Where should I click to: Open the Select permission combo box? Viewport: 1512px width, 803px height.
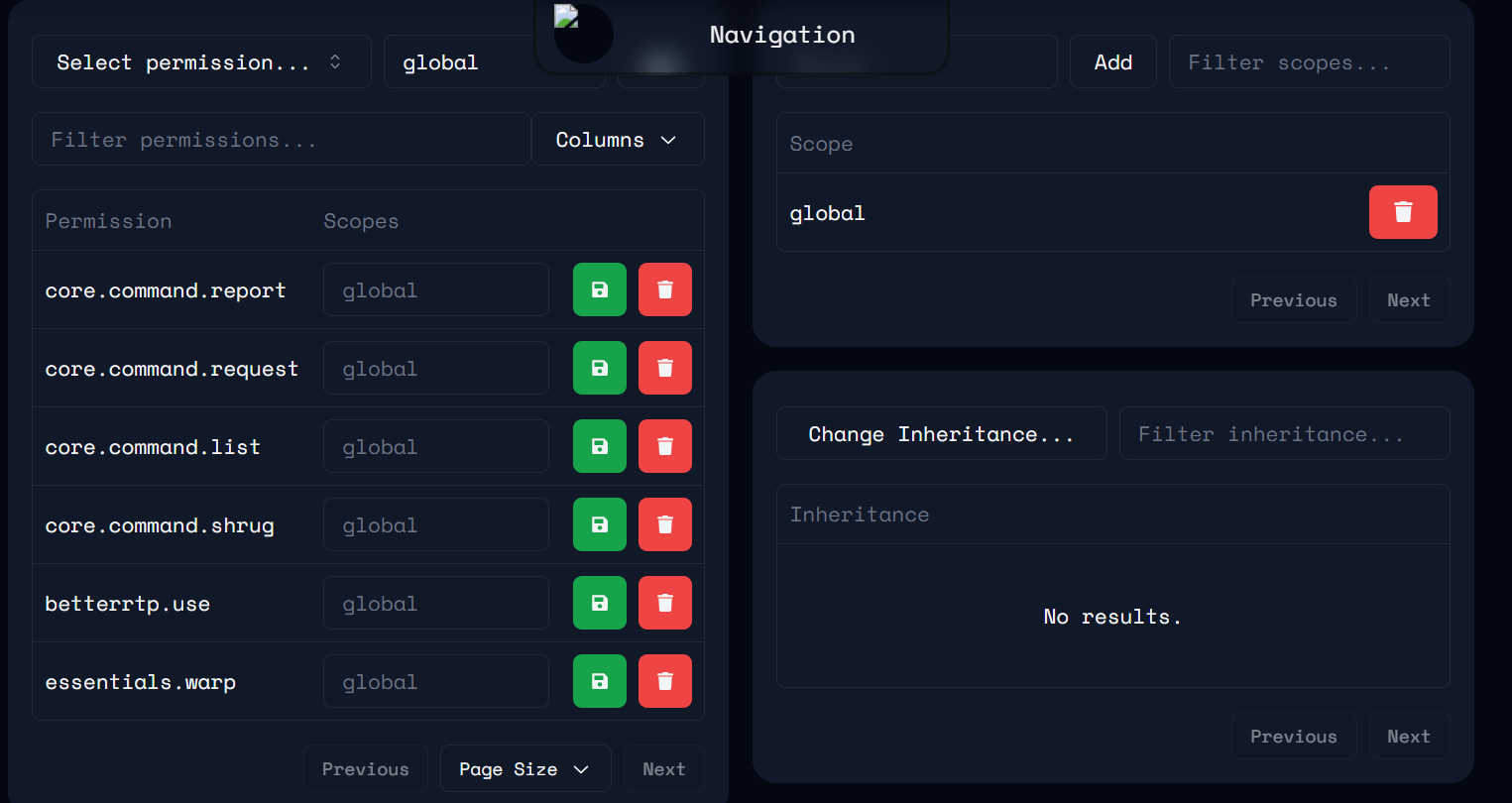point(201,62)
